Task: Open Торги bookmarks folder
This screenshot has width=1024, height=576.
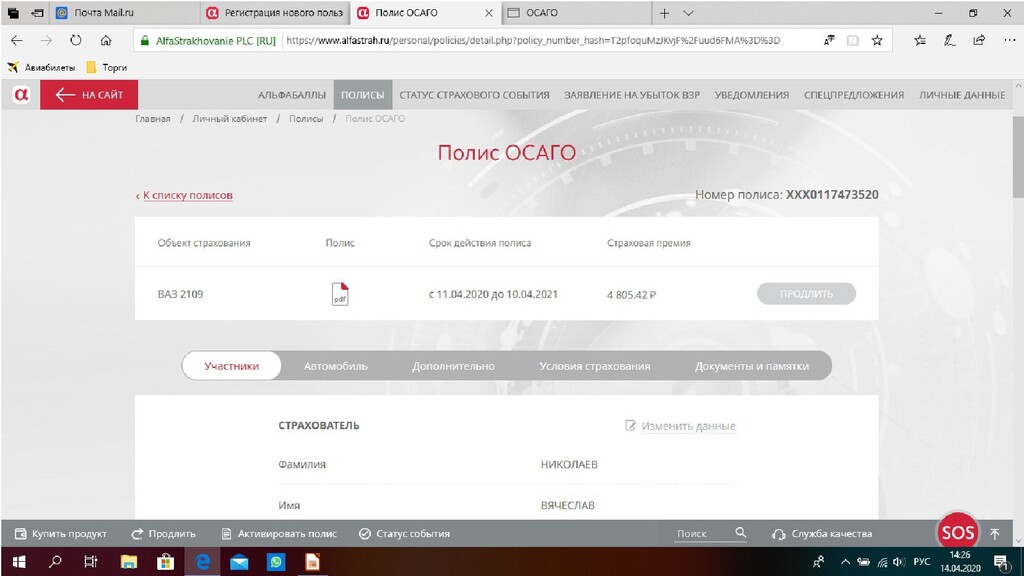Action: pos(106,67)
